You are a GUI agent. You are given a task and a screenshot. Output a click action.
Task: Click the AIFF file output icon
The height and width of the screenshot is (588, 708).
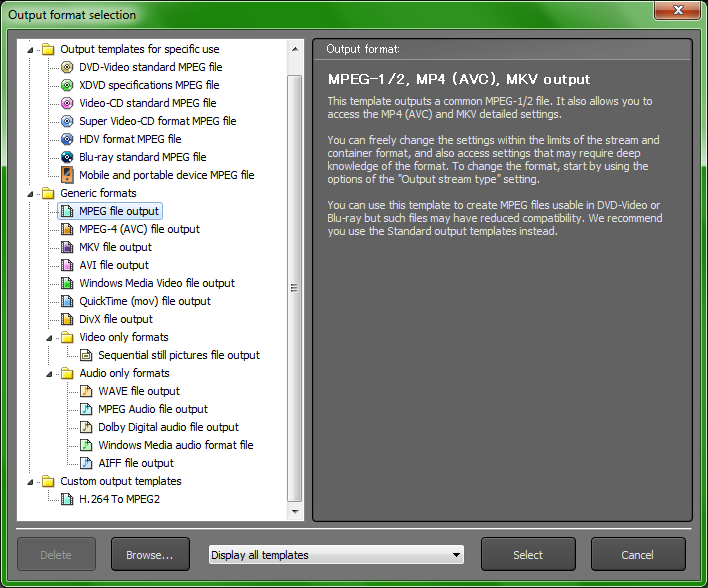[86, 463]
